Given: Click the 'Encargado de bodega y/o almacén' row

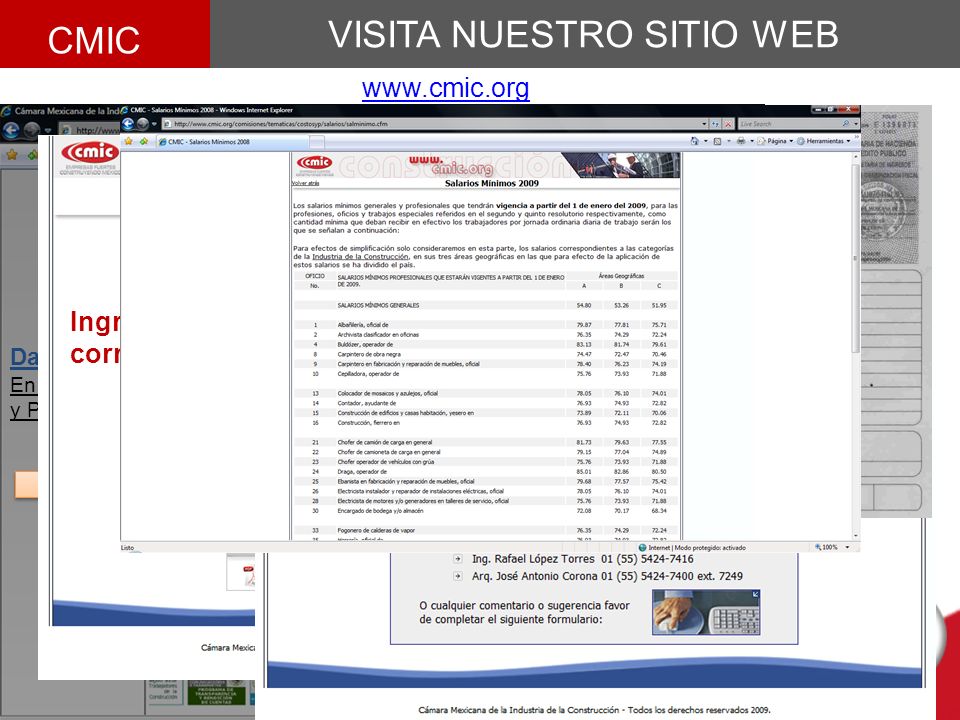Looking at the screenshot, I should tap(486, 511).
